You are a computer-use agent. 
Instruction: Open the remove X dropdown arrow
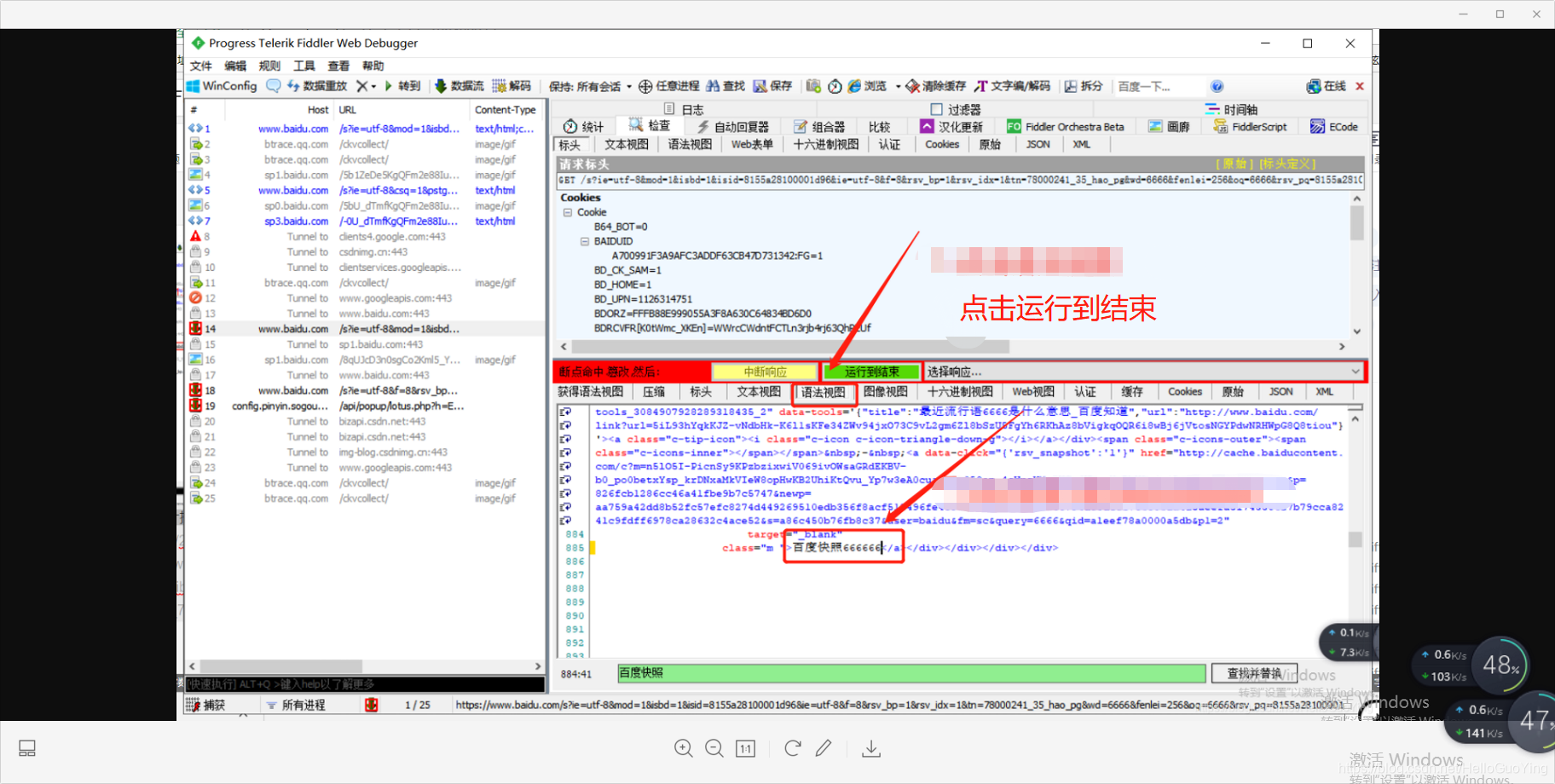pyautogui.click(x=373, y=86)
